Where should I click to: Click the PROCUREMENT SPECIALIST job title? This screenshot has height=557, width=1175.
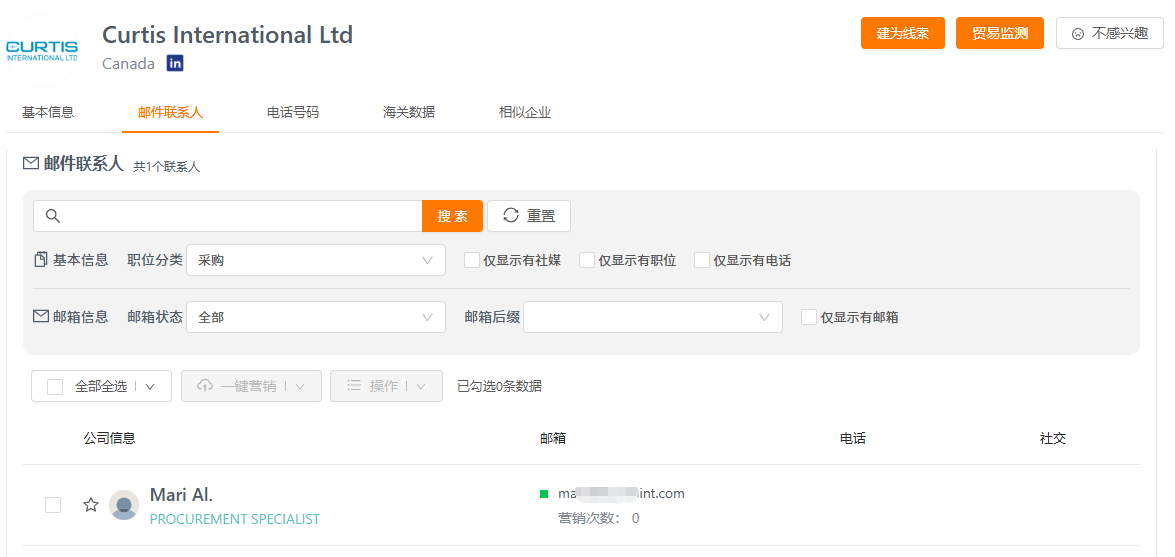[x=235, y=519]
